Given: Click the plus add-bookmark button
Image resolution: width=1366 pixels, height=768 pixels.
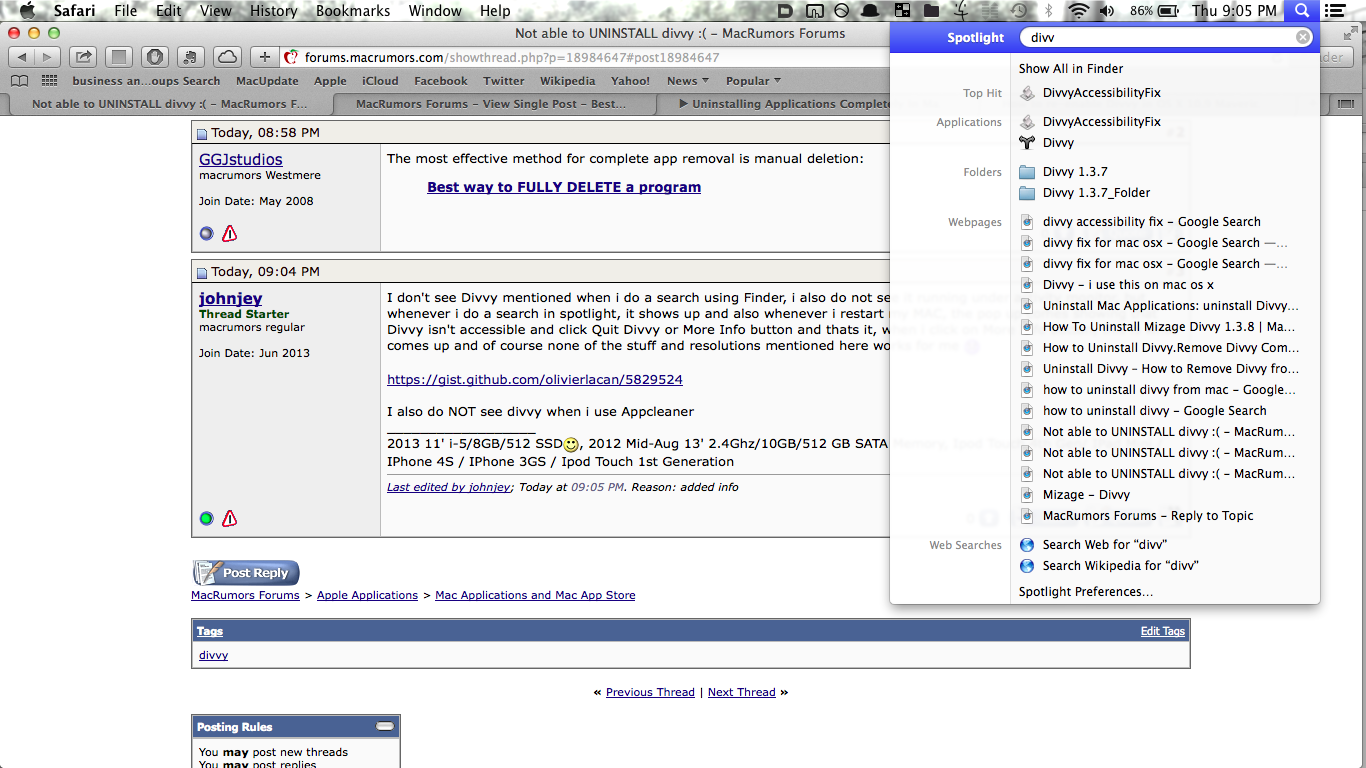Looking at the screenshot, I should [x=264, y=57].
